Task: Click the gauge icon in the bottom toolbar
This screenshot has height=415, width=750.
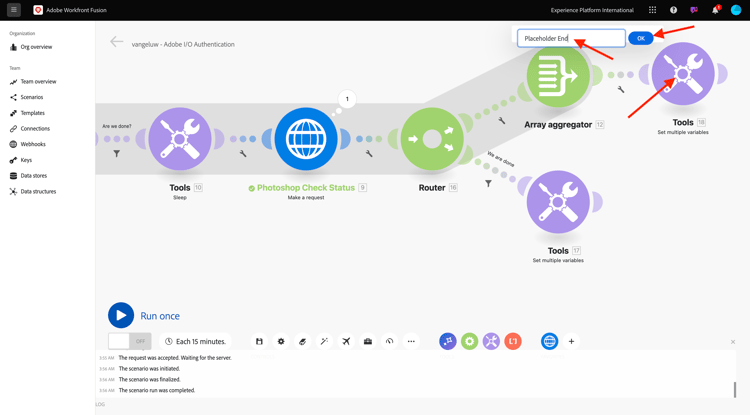Action: coord(390,341)
